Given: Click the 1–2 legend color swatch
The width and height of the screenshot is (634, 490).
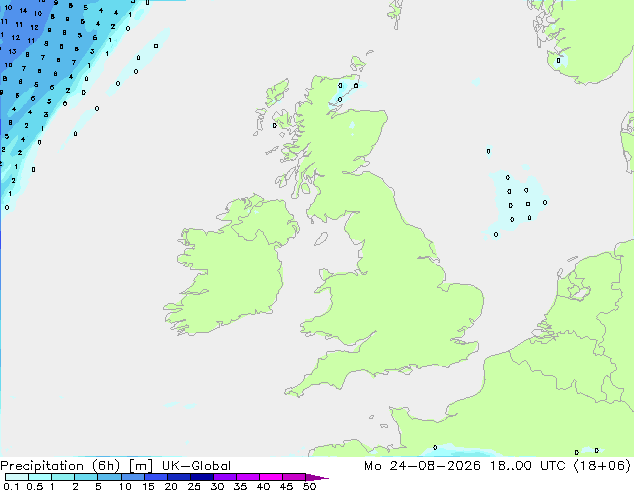Looking at the screenshot, I should pyautogui.click(x=63, y=477).
